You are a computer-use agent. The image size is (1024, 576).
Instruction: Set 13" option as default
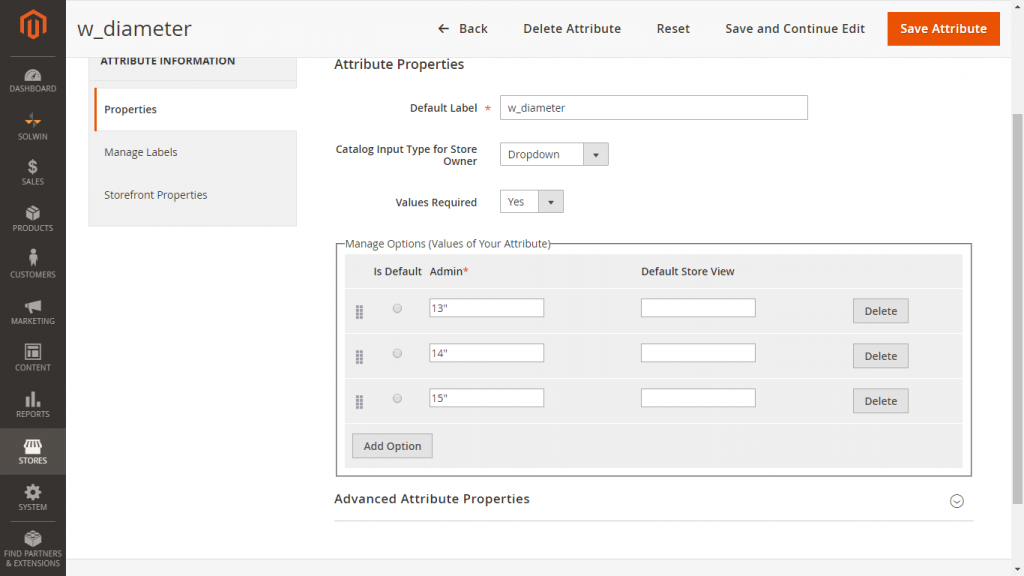point(397,309)
